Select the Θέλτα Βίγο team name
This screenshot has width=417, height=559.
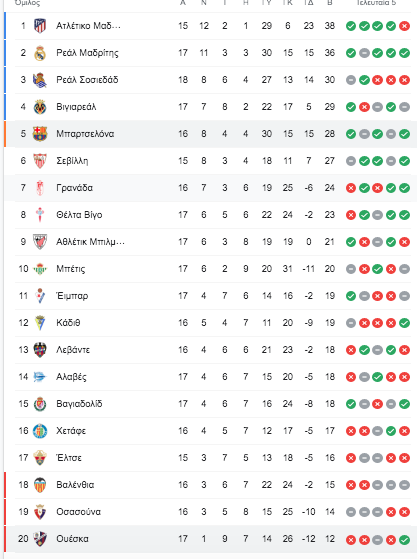pos(79,215)
